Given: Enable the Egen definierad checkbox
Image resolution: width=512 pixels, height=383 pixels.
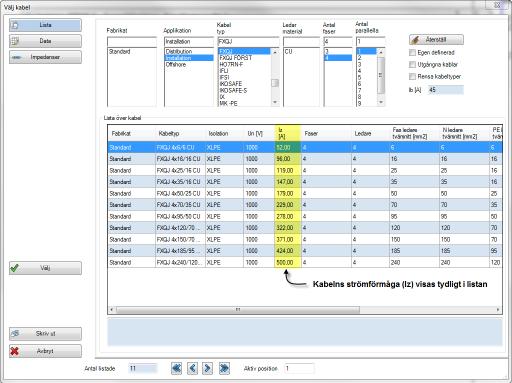Looking at the screenshot, I should pyautogui.click(x=412, y=53).
